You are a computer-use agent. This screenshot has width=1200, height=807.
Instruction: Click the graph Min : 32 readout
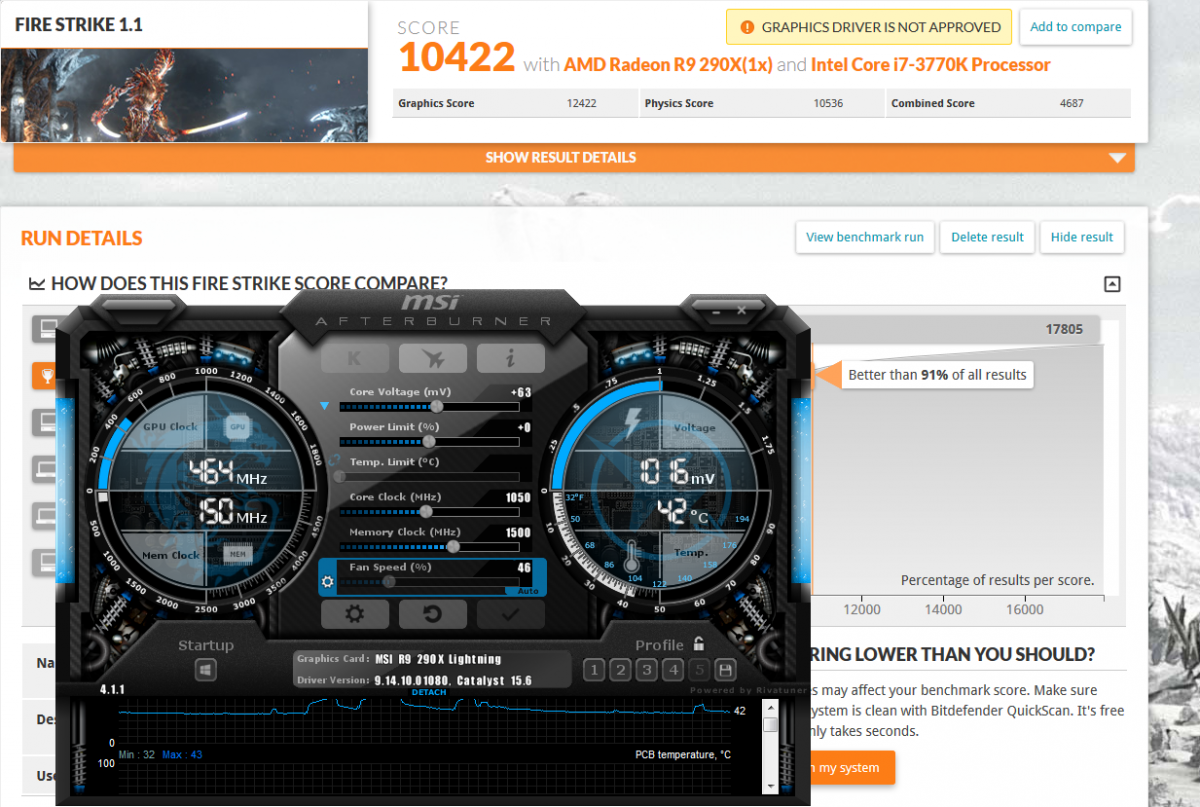pos(137,754)
